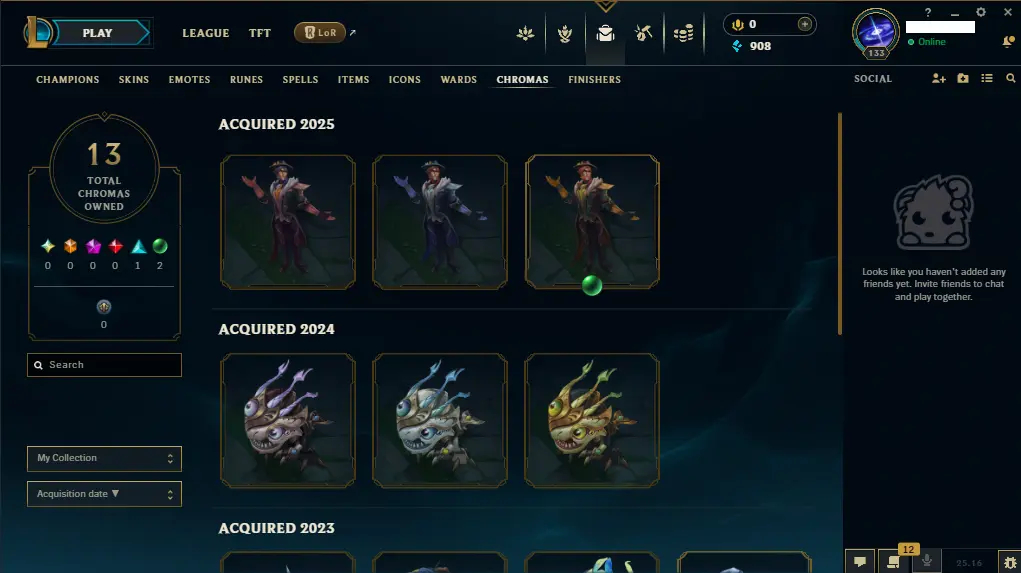Viewport: 1021px width, 573px height.
Task: Open the Collection backpack icon
Action: [x=606, y=33]
